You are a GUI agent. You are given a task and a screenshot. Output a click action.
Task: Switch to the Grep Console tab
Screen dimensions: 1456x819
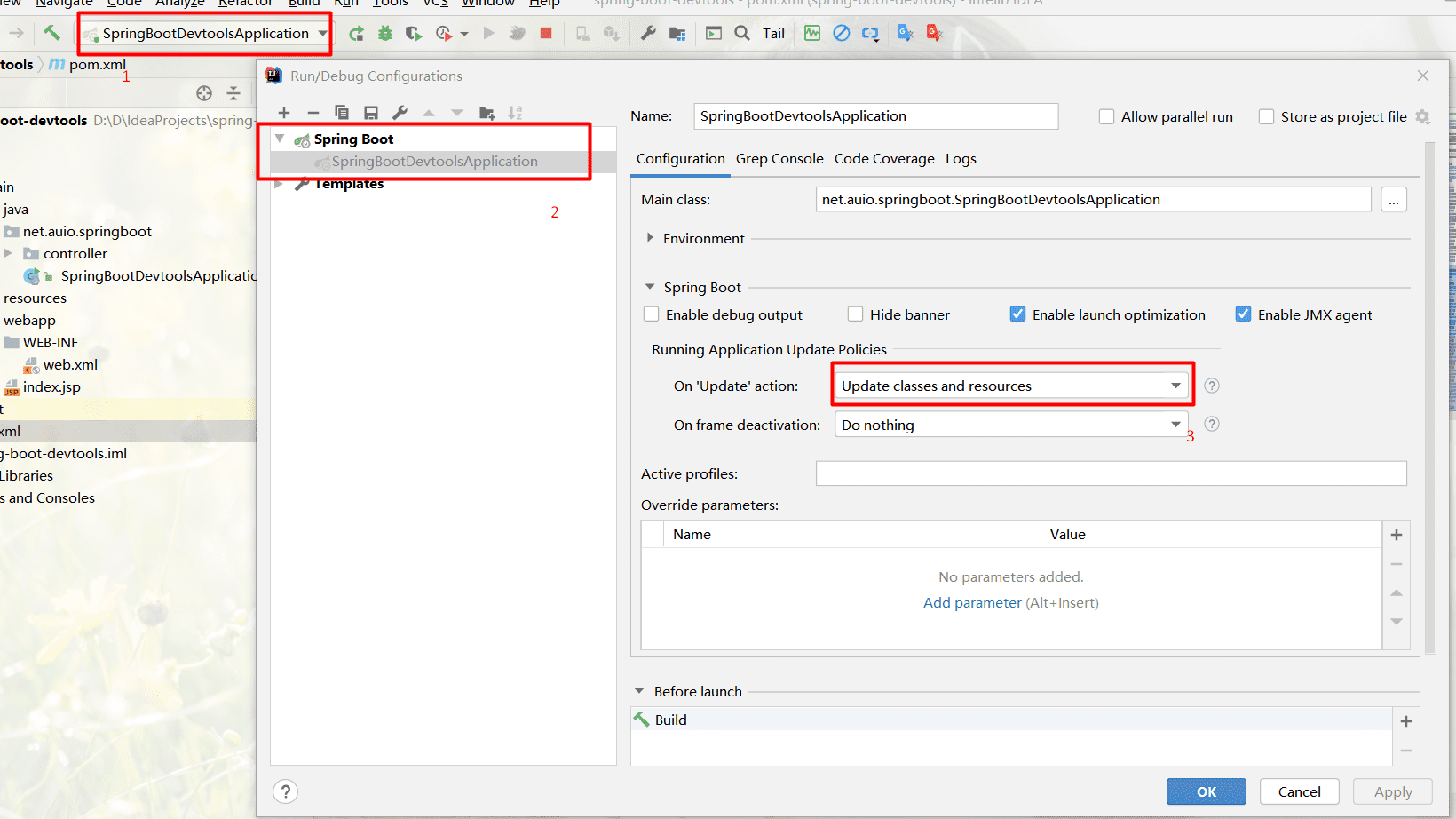[779, 158]
